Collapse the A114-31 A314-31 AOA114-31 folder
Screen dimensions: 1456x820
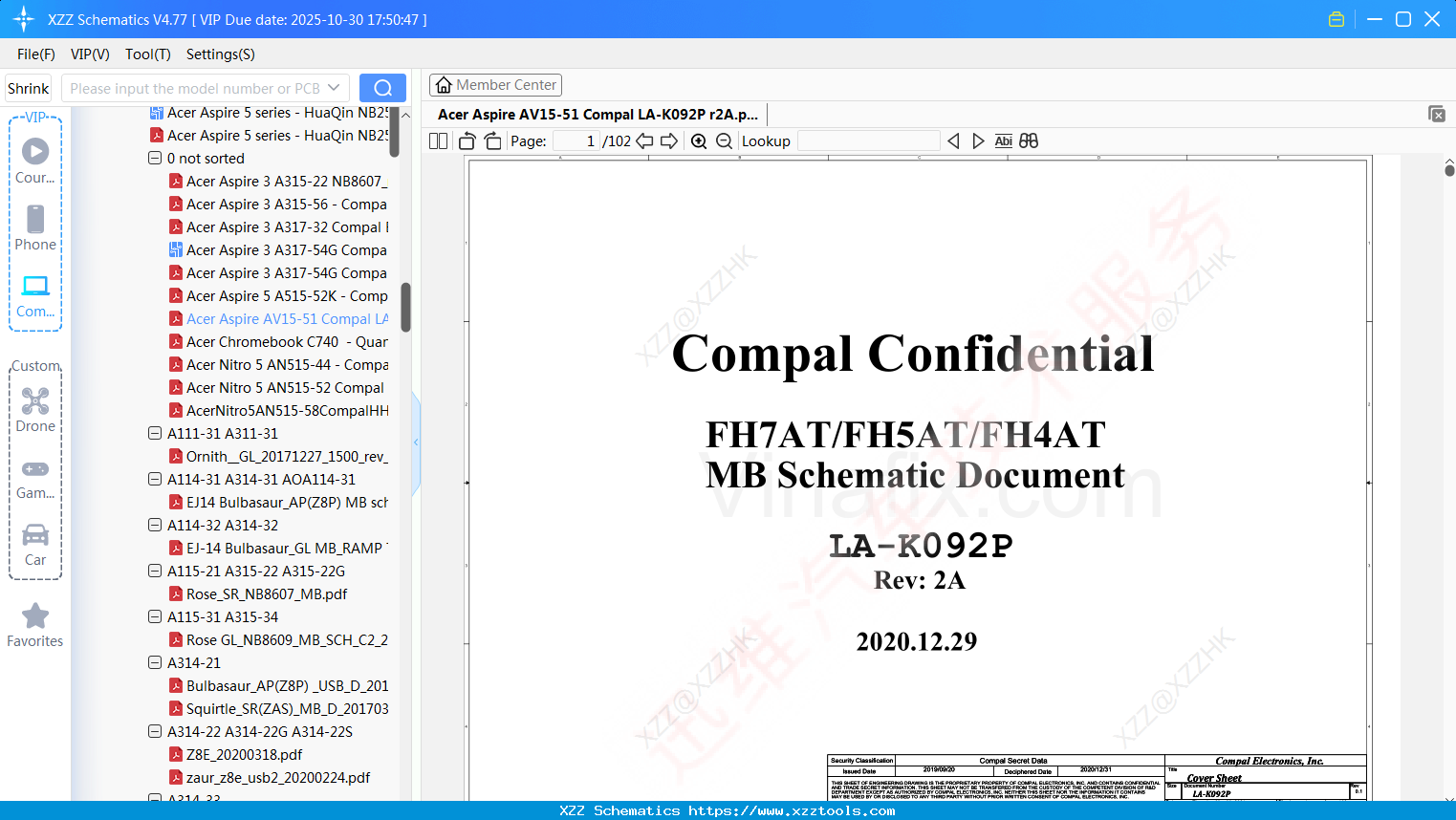coord(155,479)
